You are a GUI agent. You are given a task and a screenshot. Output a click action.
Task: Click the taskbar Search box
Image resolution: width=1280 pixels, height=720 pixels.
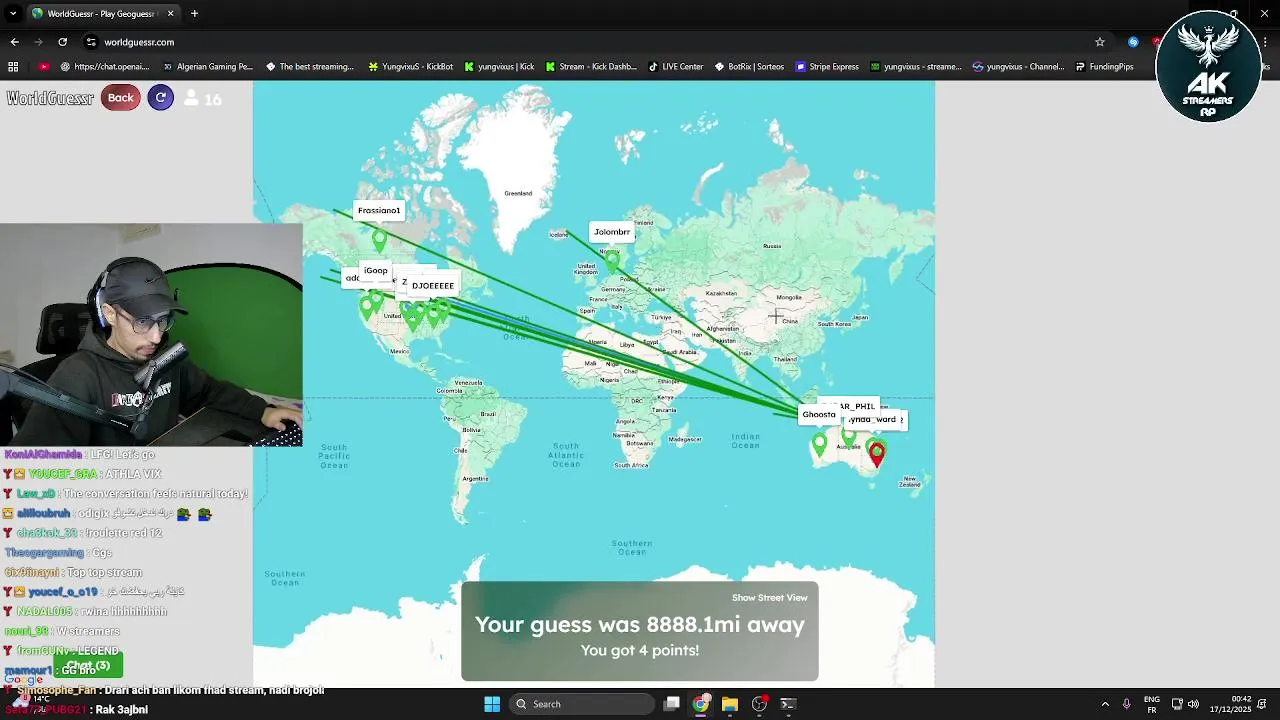point(580,704)
